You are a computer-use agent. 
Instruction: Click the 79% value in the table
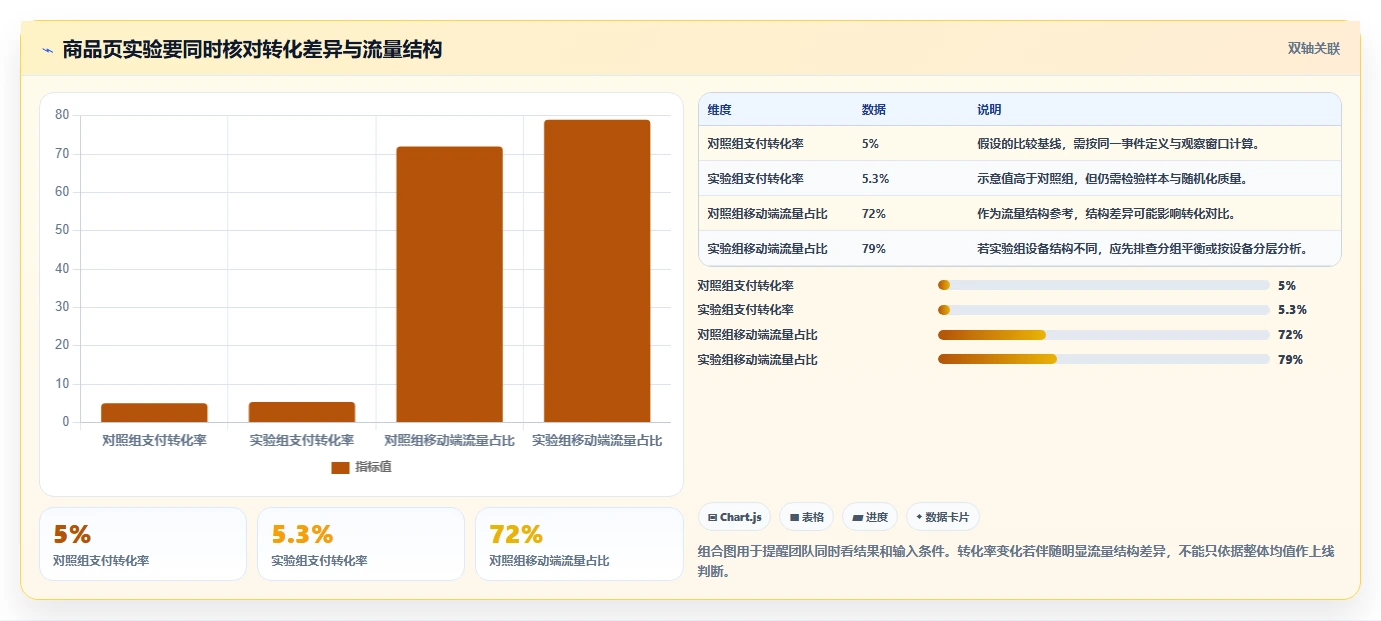[x=873, y=249]
